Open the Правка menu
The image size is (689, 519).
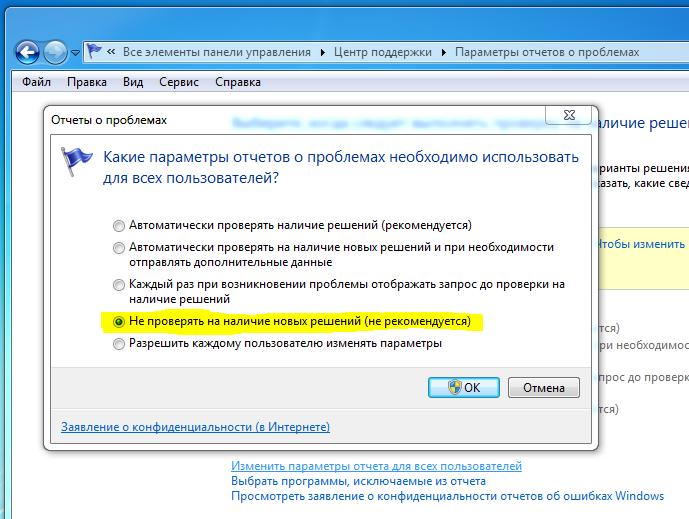87,82
